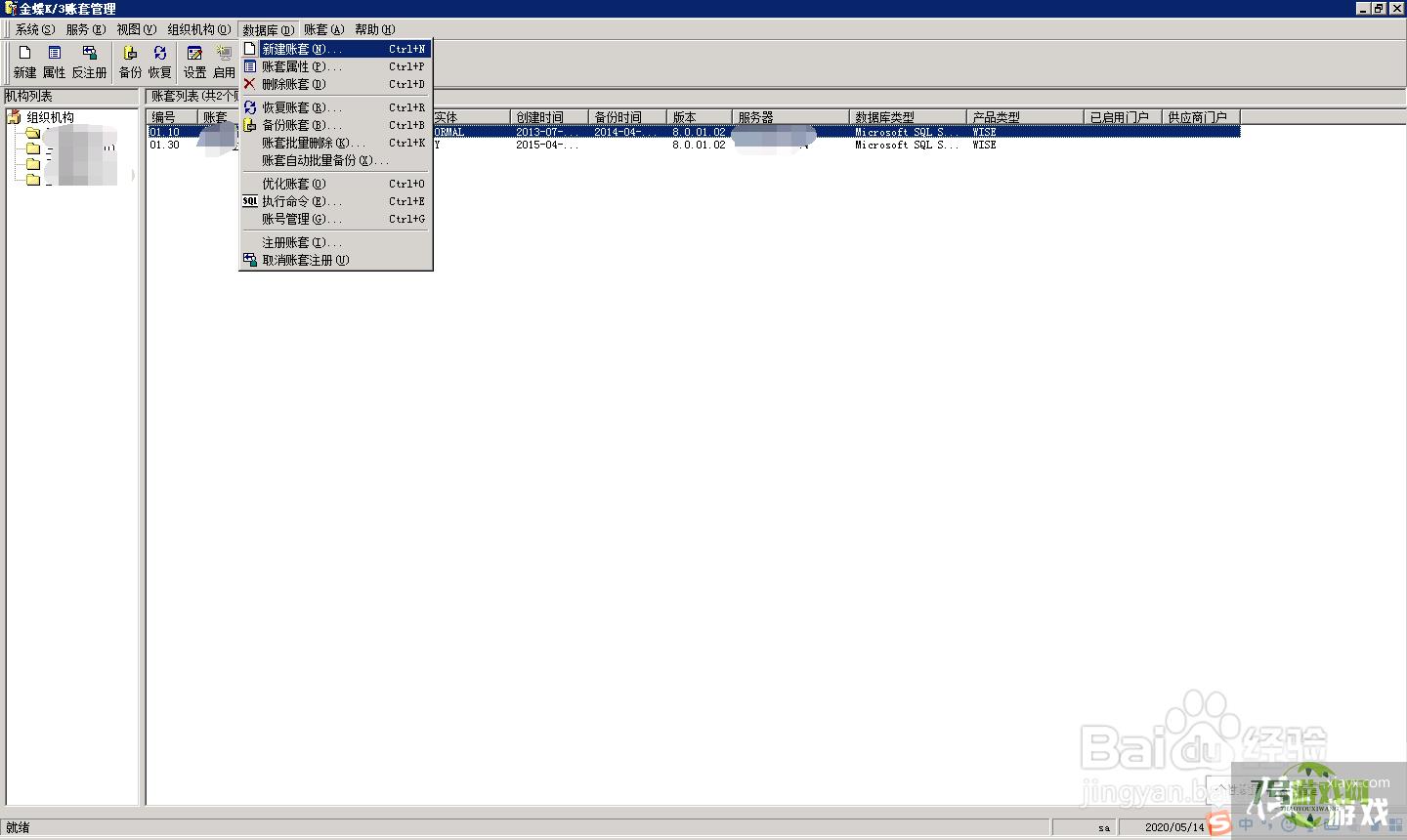Choose 账号管理(G) menu entry
The width and height of the screenshot is (1407, 840).
[x=335, y=219]
